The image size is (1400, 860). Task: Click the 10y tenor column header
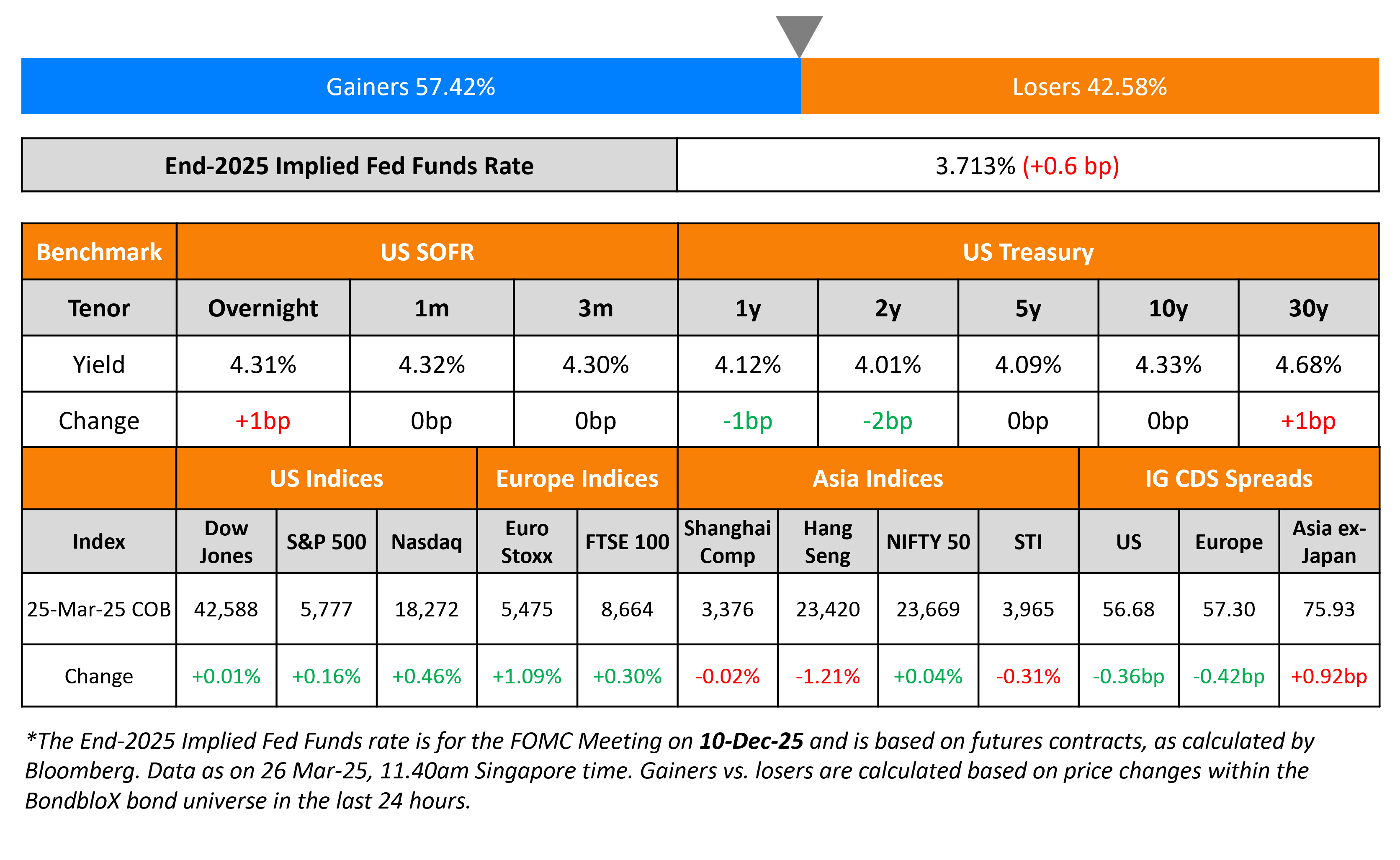1168,308
